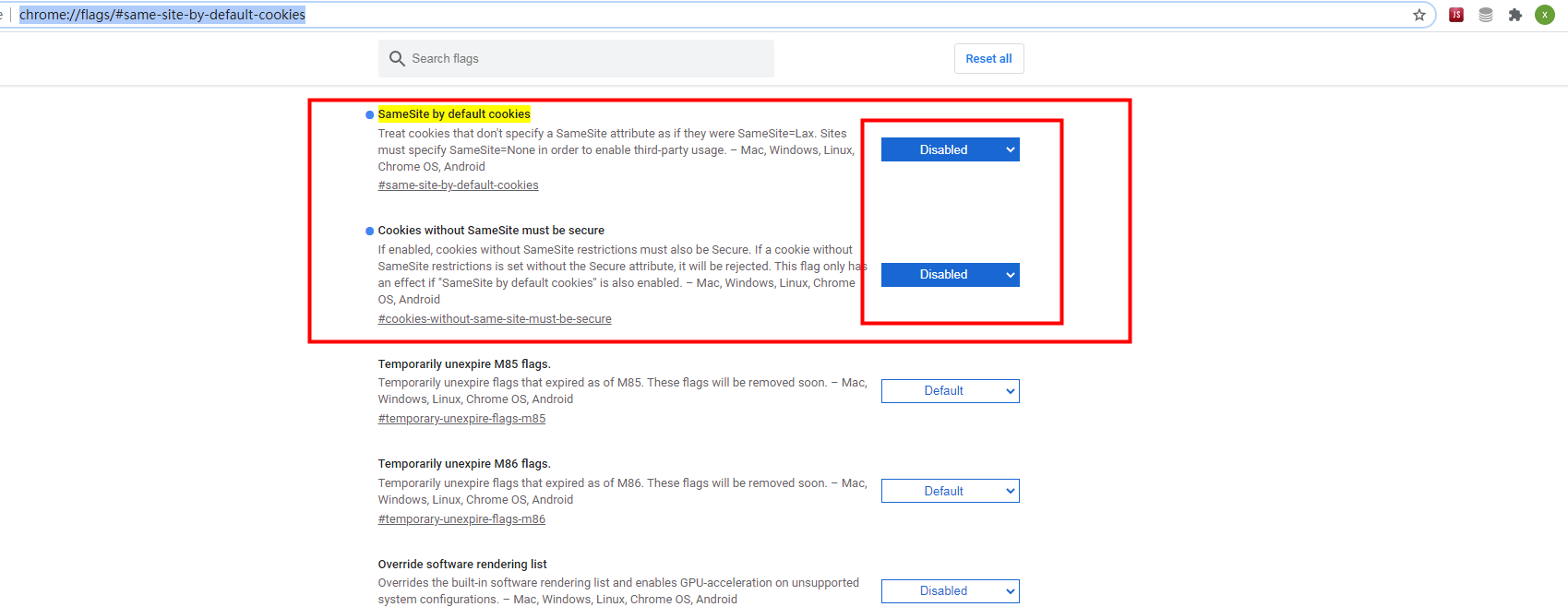Follow the #cookies-without-same-site-must-be-secure link

pos(495,319)
